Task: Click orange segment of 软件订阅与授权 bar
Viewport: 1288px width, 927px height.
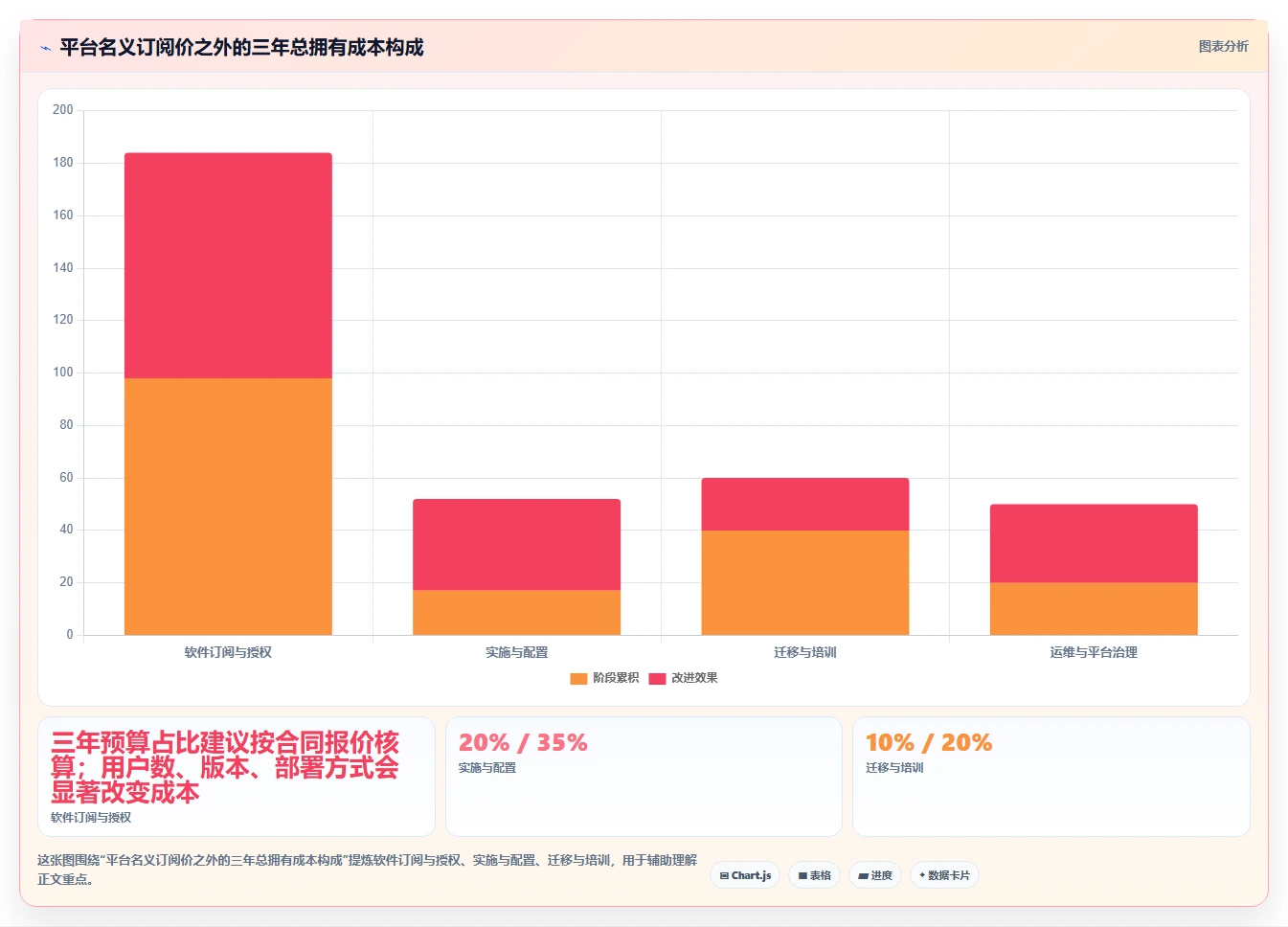Action: click(x=228, y=507)
